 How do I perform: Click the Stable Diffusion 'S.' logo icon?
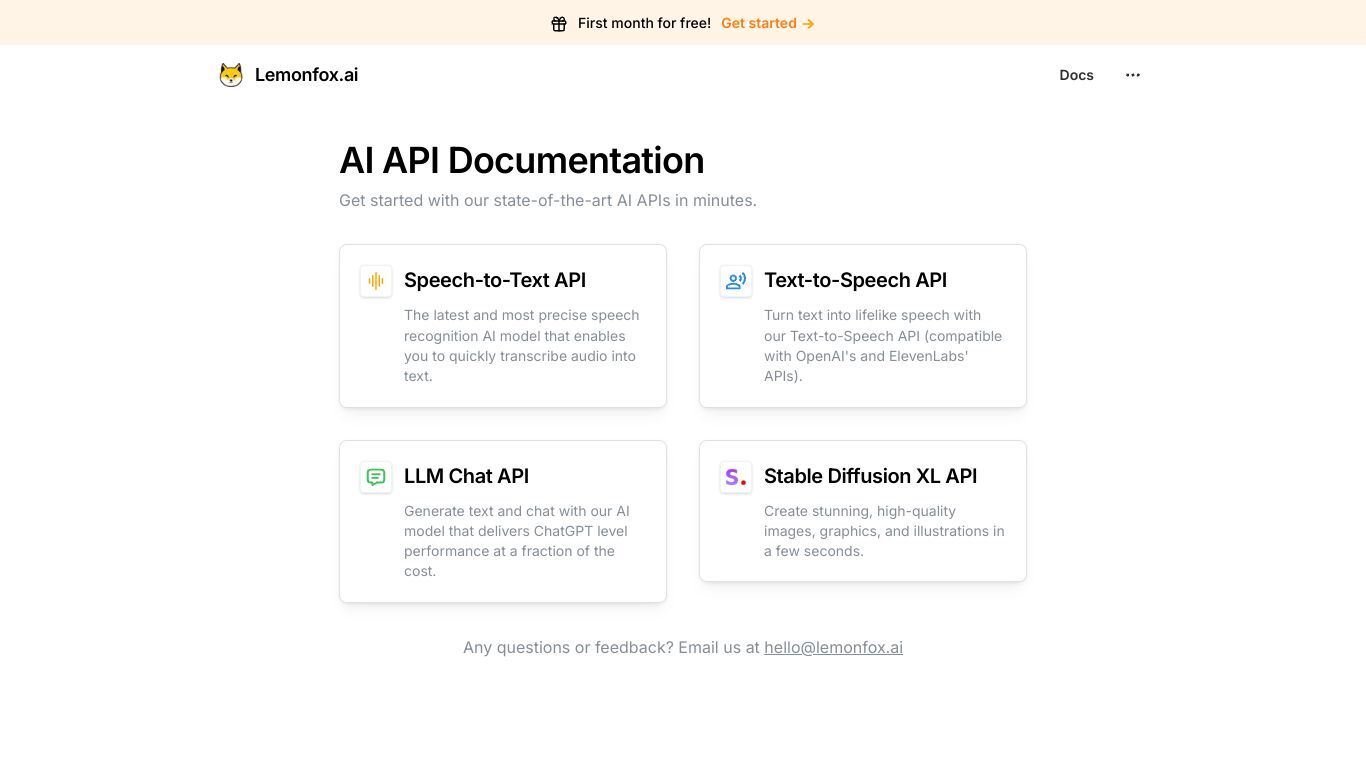[736, 477]
